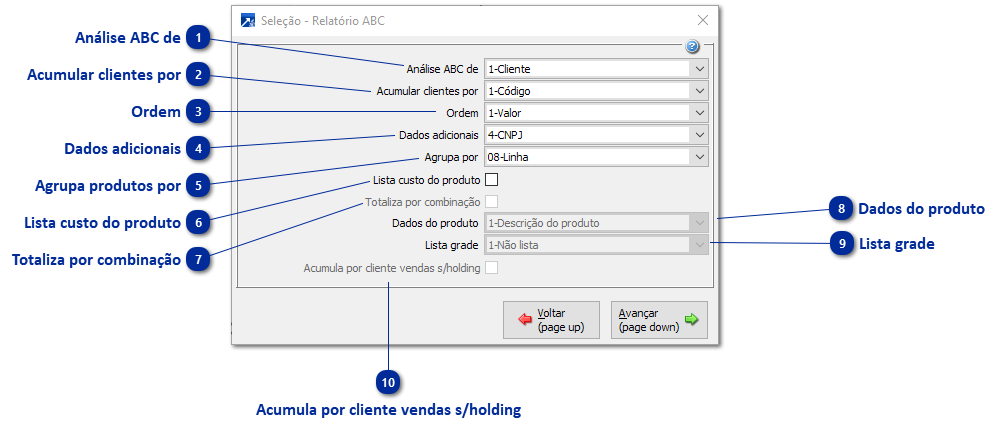
Task: Open the Dados do produto dropdown arrow
Action: (699, 223)
